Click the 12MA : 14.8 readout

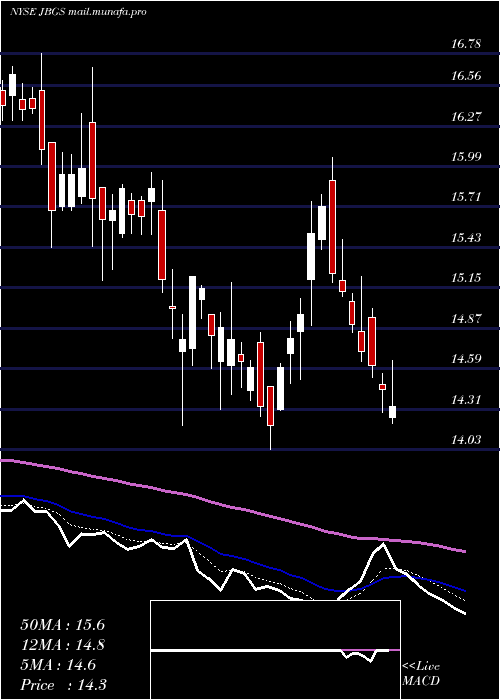pos(62,645)
